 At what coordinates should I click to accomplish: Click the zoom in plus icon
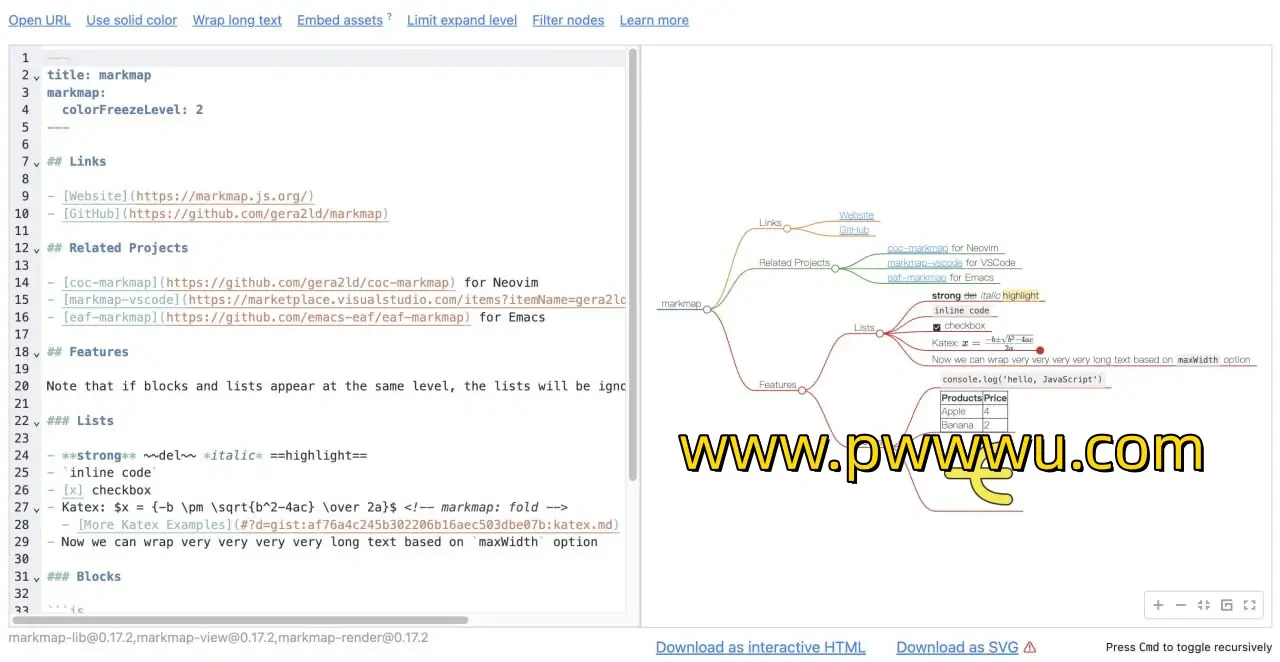coord(1158,605)
